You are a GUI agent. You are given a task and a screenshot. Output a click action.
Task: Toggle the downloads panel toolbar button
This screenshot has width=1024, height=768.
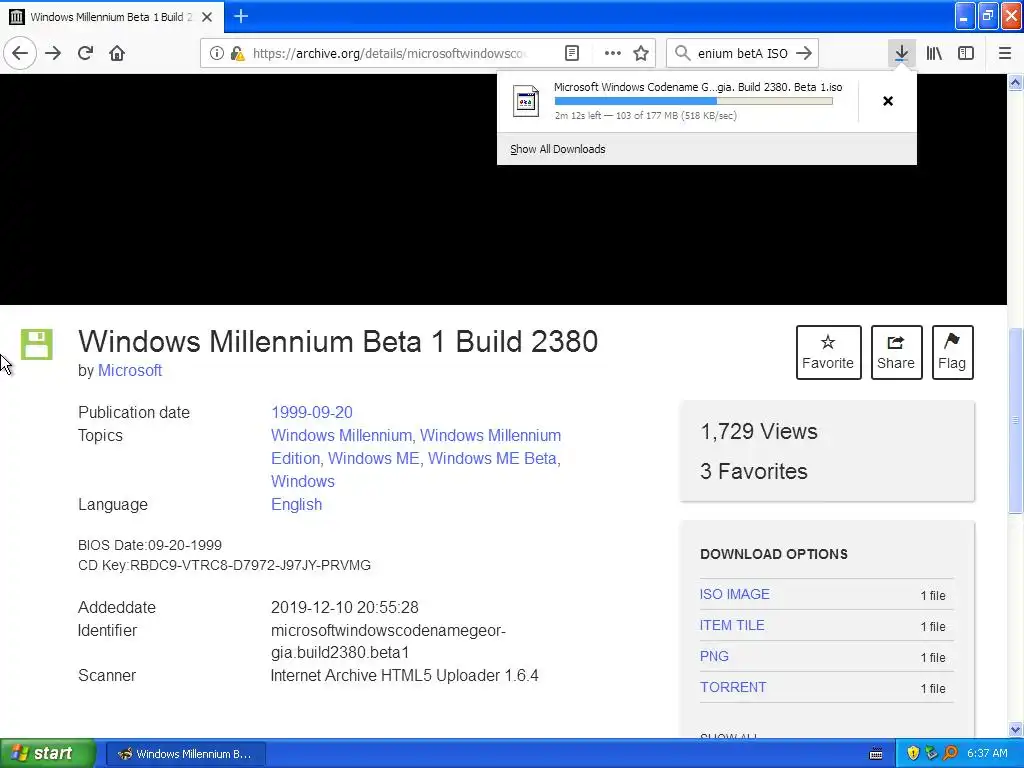pyautogui.click(x=901, y=54)
